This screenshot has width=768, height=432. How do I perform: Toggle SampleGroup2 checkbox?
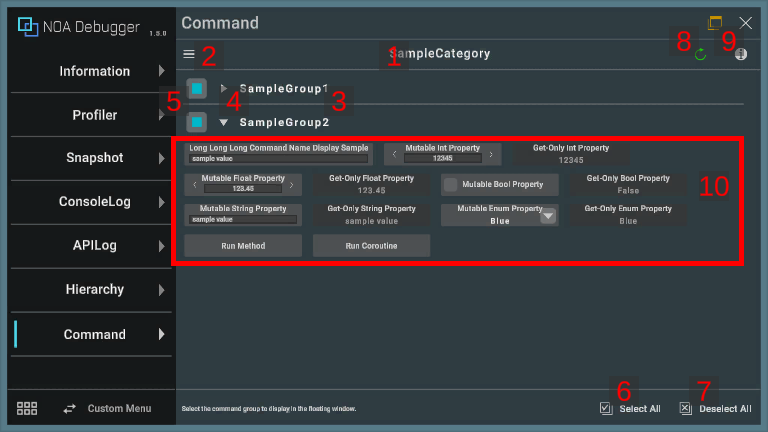pos(196,122)
